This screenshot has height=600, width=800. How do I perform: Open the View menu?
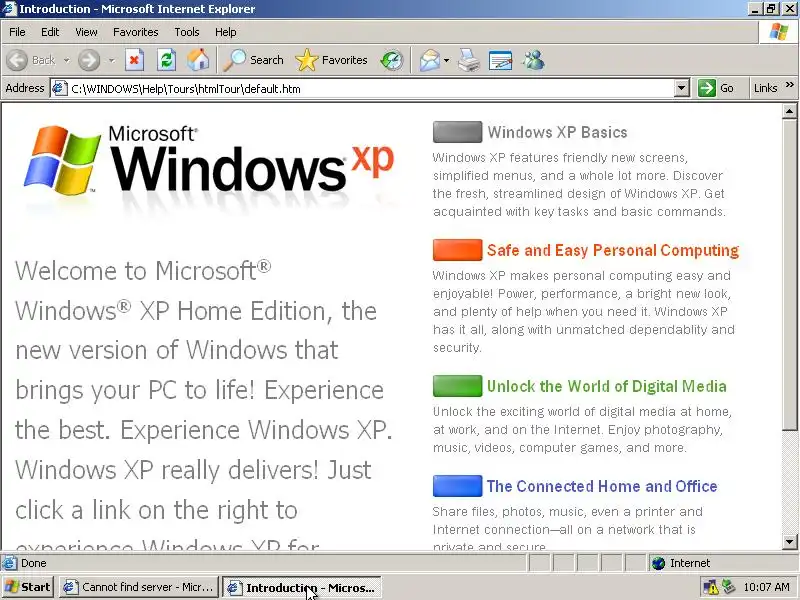coord(86,32)
